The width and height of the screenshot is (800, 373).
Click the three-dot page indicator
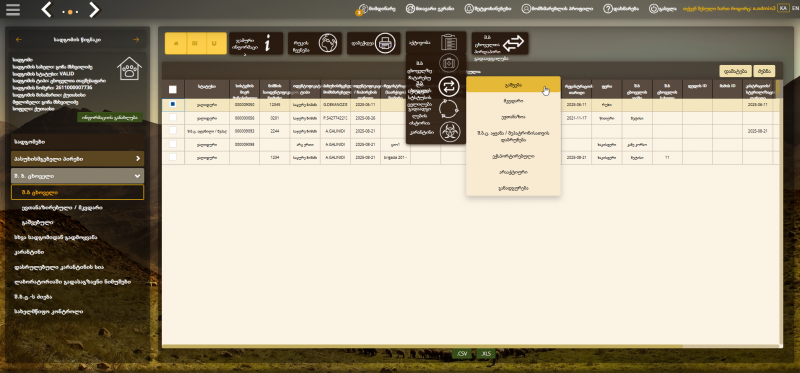coord(70,11)
